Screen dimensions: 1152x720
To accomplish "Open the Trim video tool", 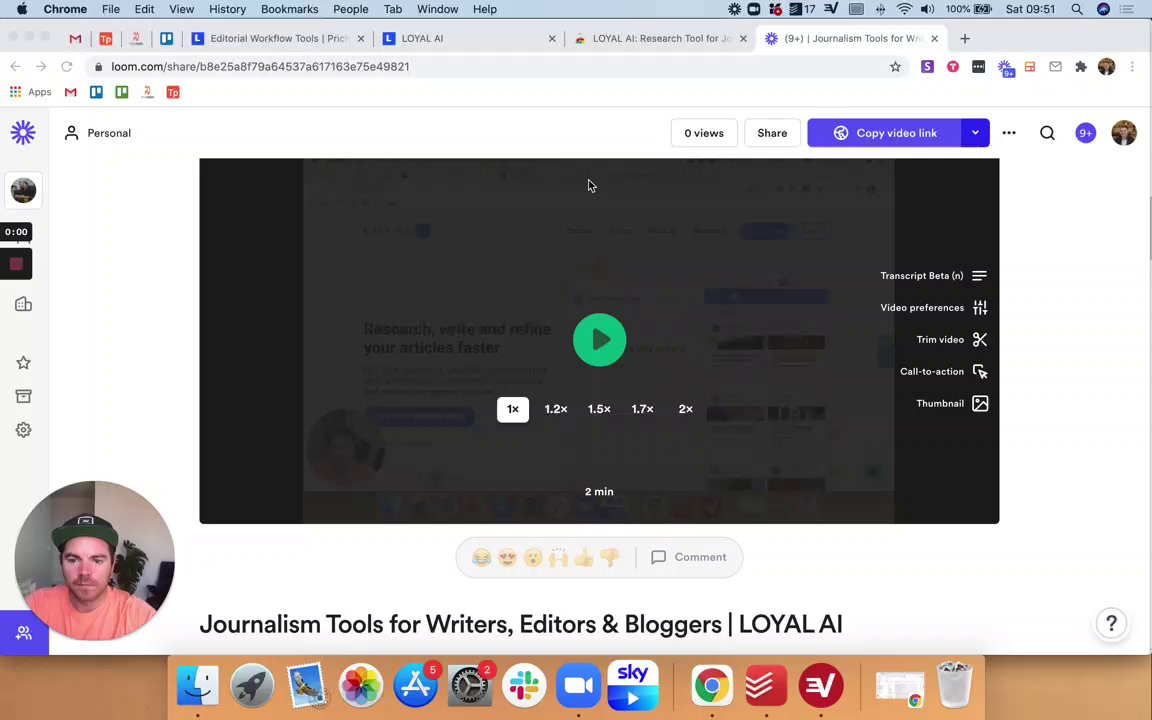I will [x=951, y=339].
